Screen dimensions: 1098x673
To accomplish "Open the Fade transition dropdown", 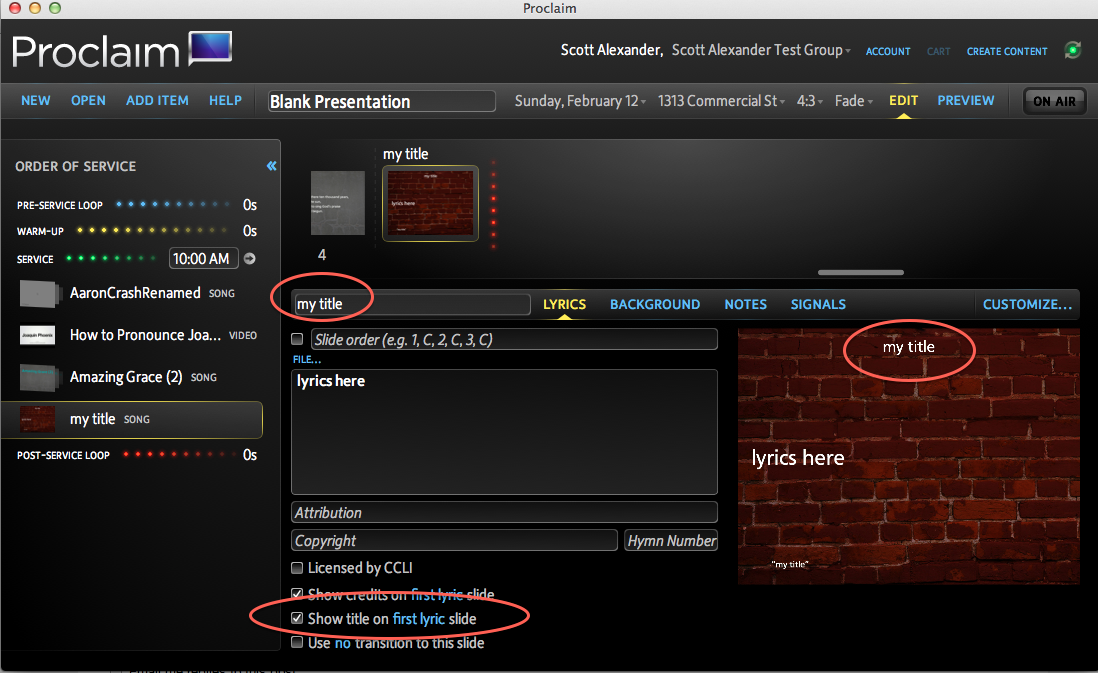I will coord(854,101).
